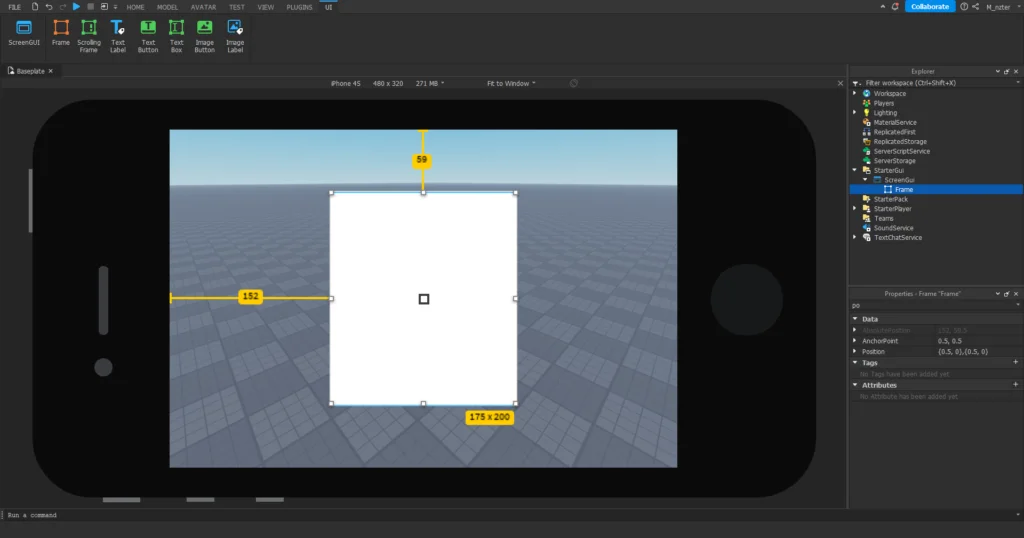Open the PLUGINS ribbon tab
Viewport: 1024px width, 538px height.
[x=299, y=6]
